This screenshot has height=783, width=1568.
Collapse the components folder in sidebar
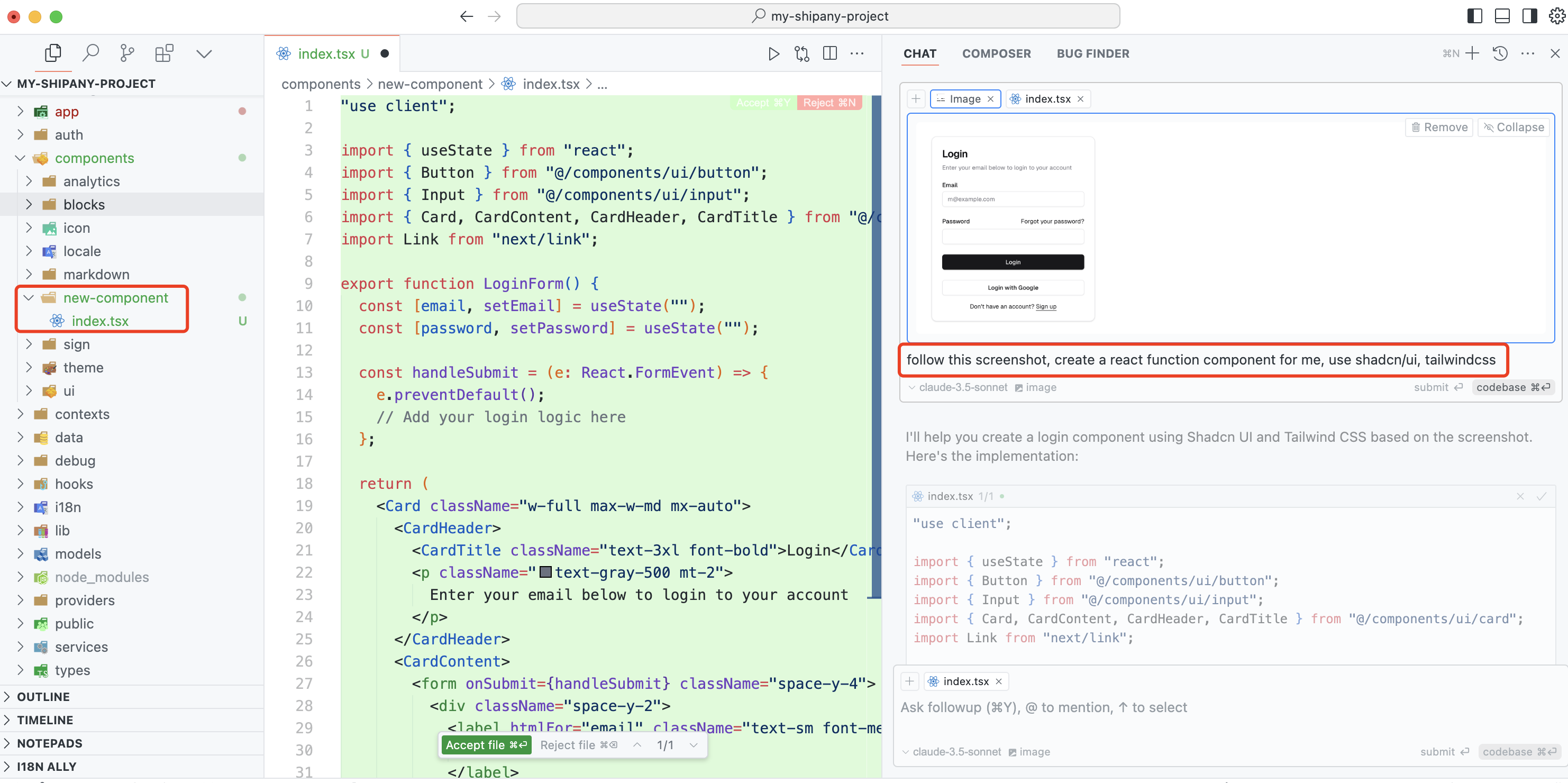[x=22, y=157]
